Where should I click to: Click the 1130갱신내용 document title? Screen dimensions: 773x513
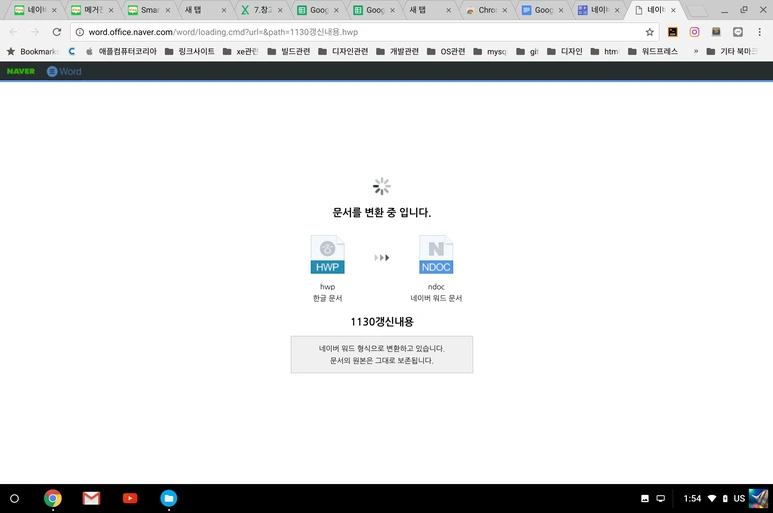(382, 322)
